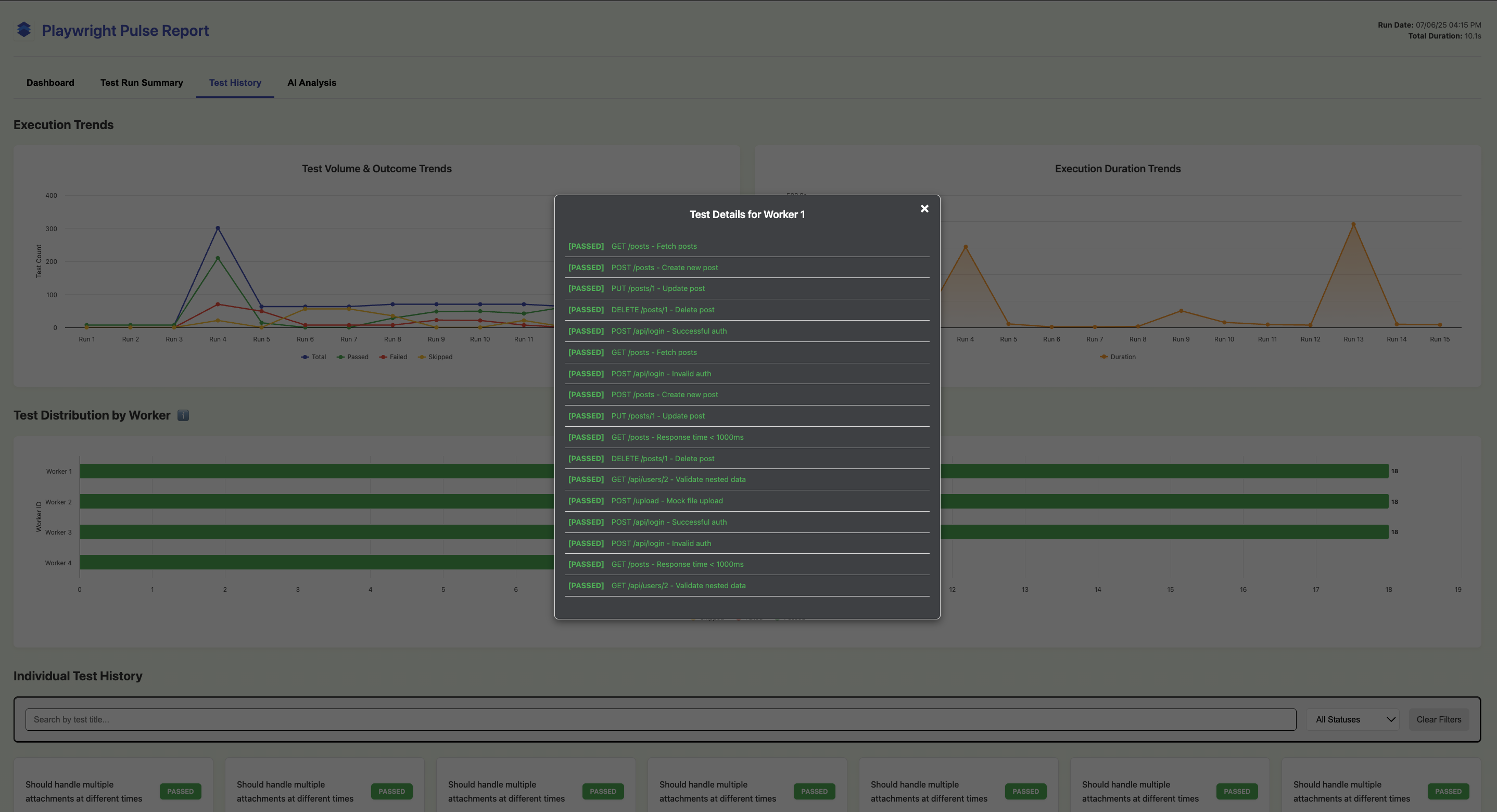
Task: Click the info icon beside Test Distribution by Worker
Action: [x=183, y=415]
